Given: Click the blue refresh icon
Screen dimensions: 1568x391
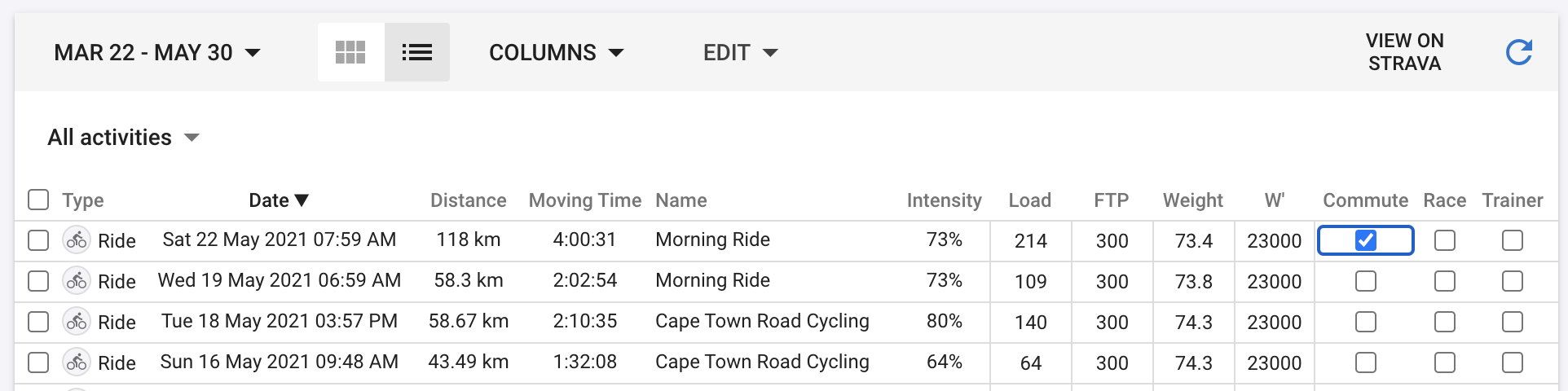Looking at the screenshot, I should [1518, 52].
